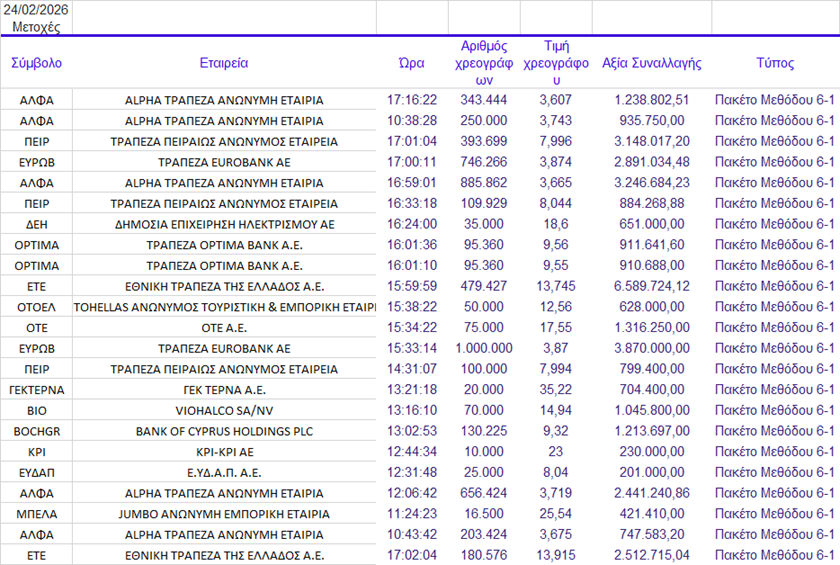
Task: Click the transaction value 3.246.684,23
Action: 652,183
